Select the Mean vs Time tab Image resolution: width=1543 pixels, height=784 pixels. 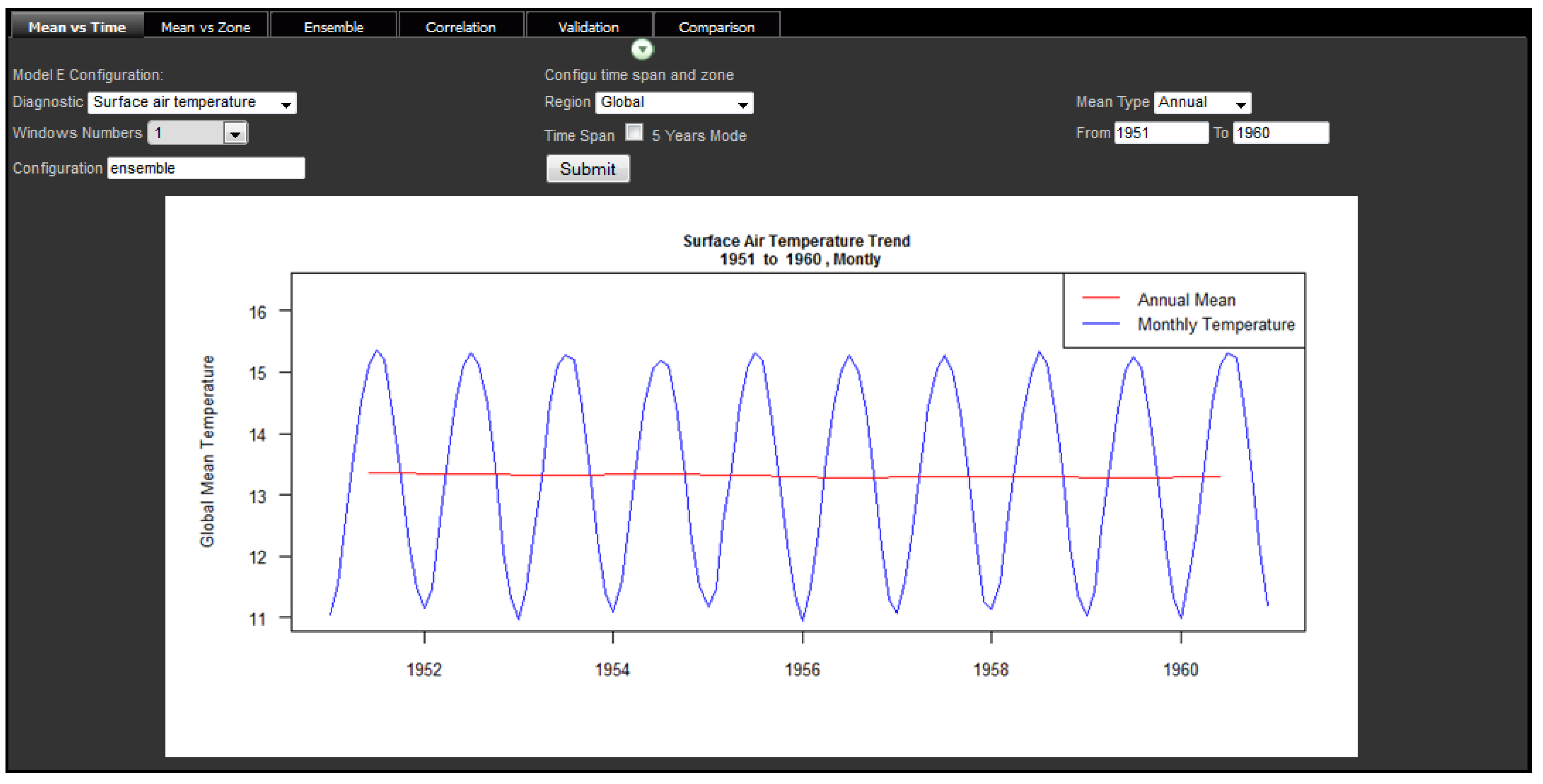coord(77,27)
